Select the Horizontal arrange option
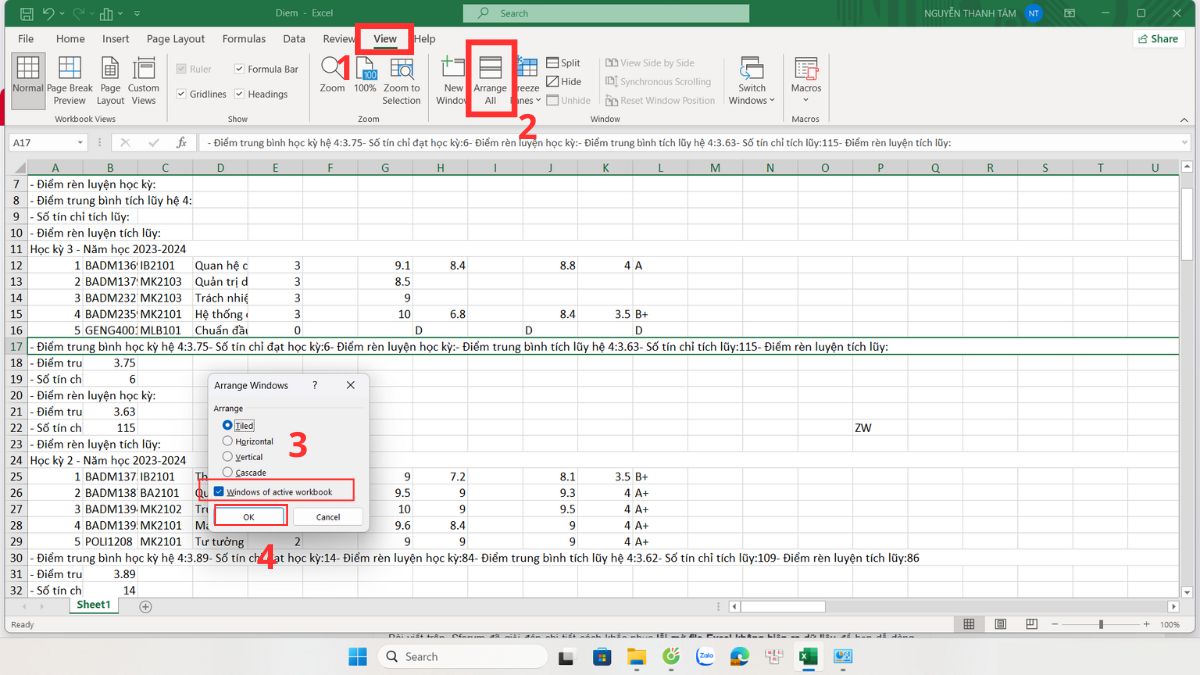 [228, 441]
